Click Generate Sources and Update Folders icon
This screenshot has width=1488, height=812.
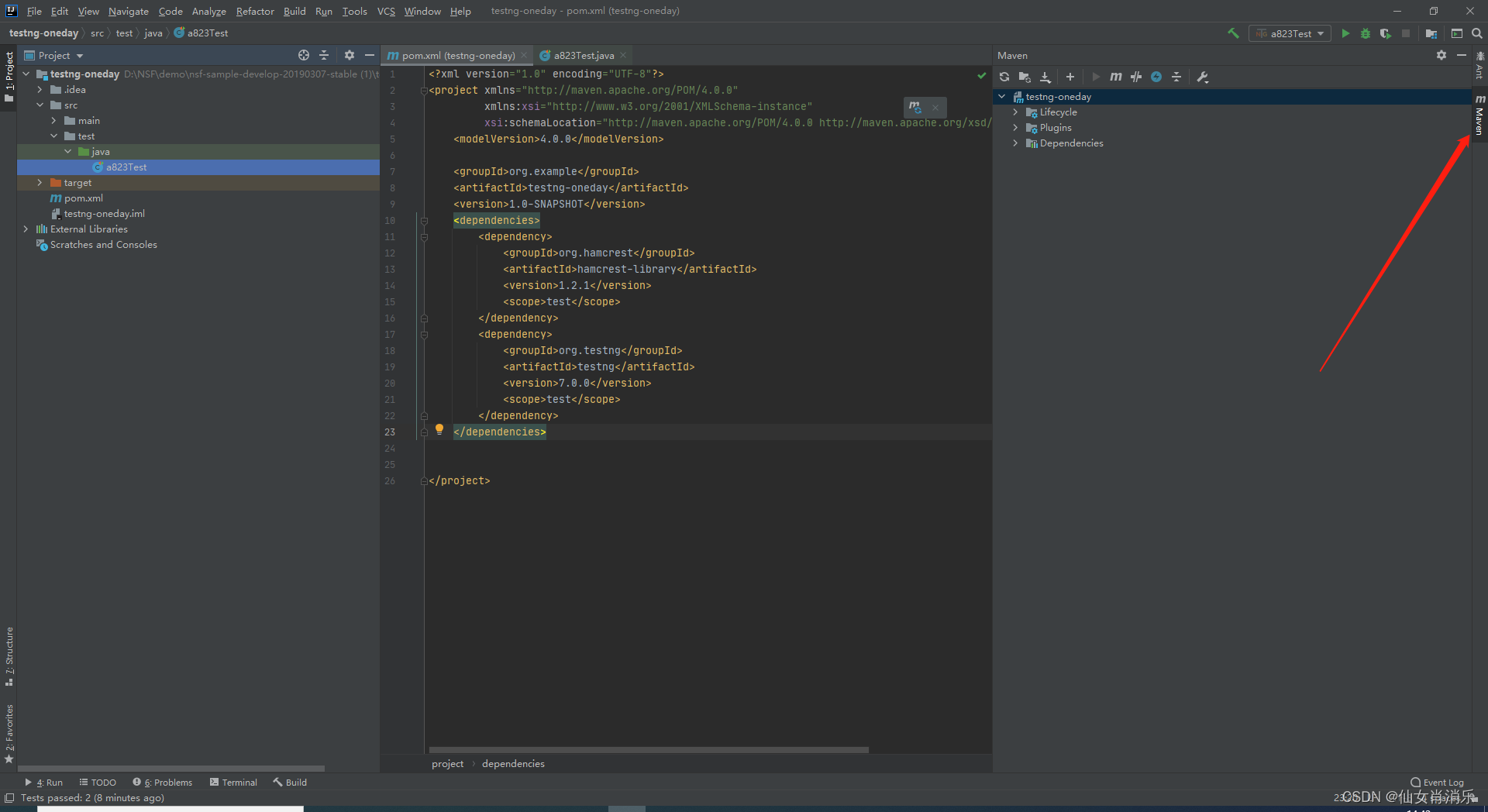[1025, 77]
